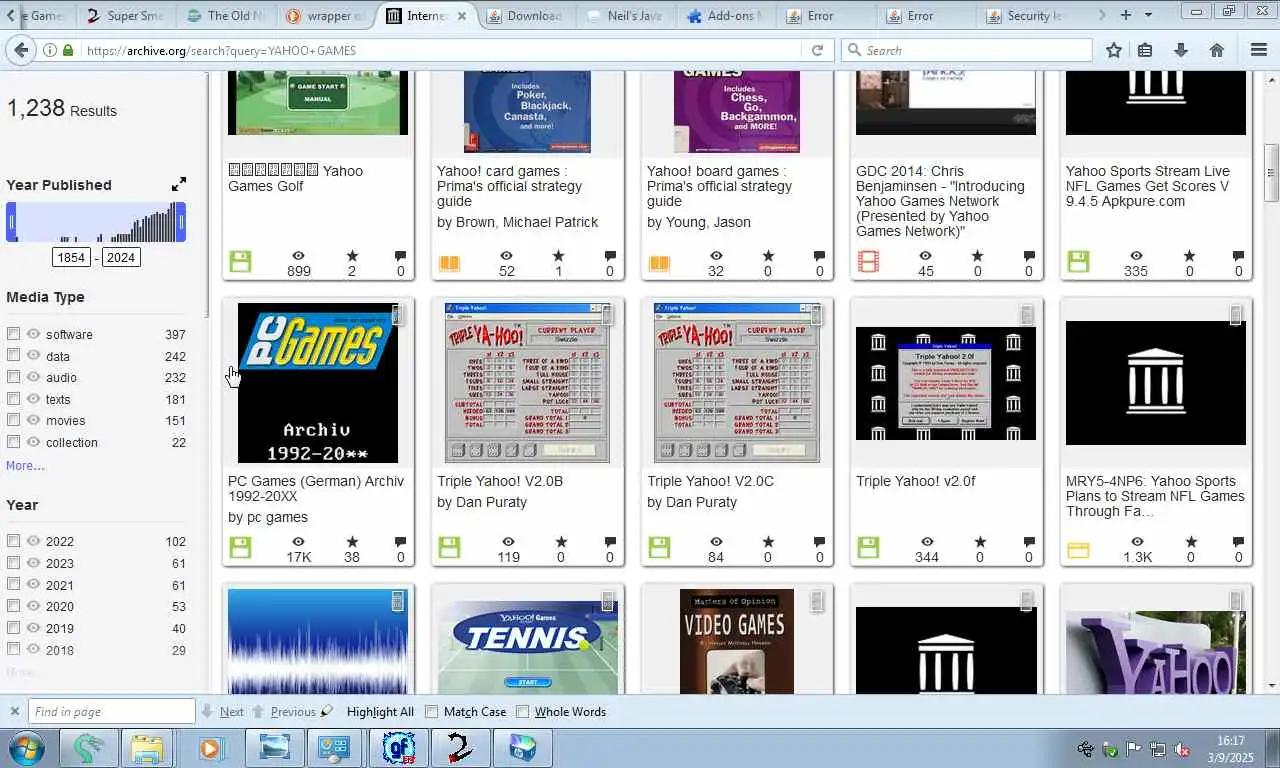This screenshot has height=768, width=1280.
Task: Click the select-item icon on Triple Yahoo! V2.0C thumbnail
Action: tap(816, 314)
